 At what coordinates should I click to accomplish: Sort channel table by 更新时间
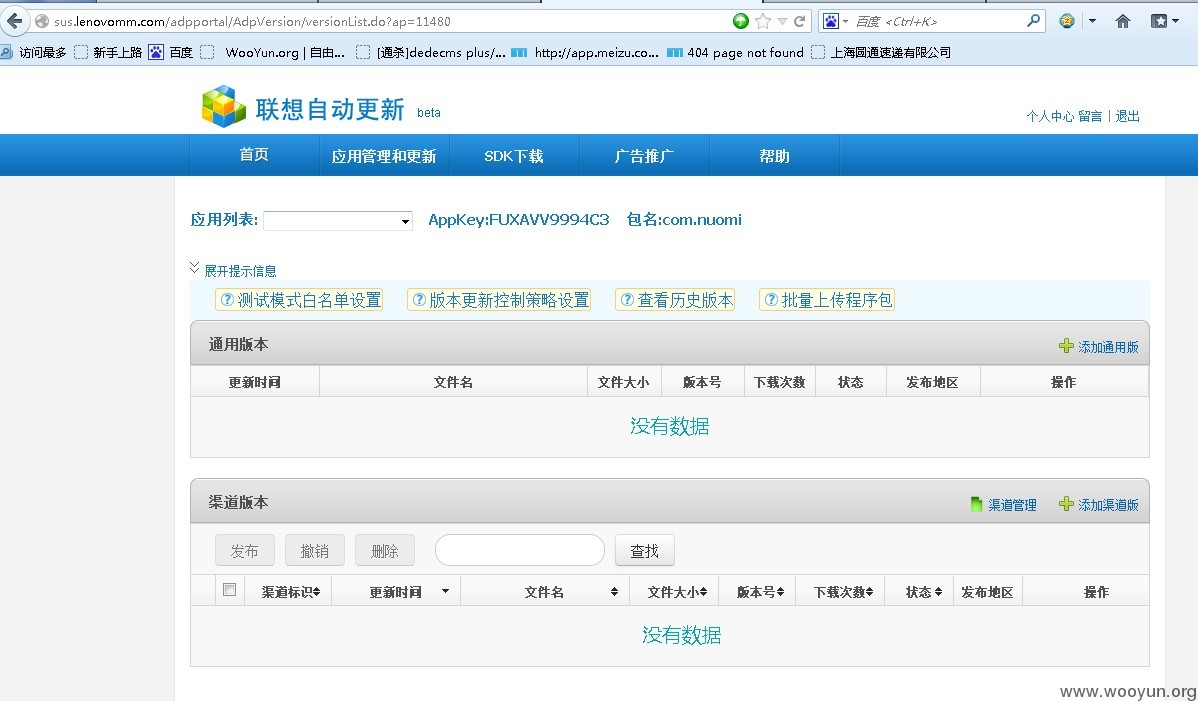pos(409,592)
